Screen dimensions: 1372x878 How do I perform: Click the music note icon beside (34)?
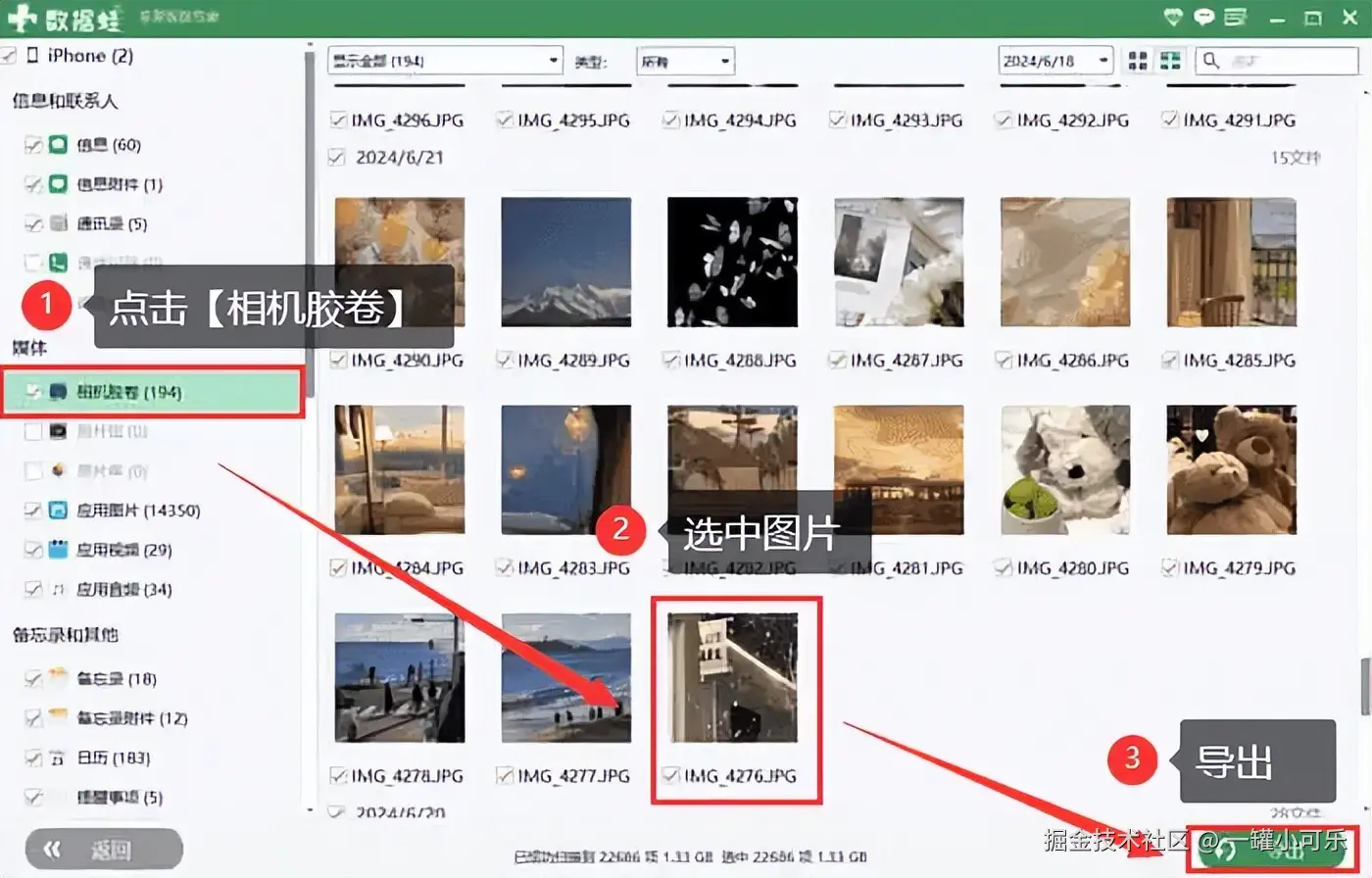pos(59,589)
